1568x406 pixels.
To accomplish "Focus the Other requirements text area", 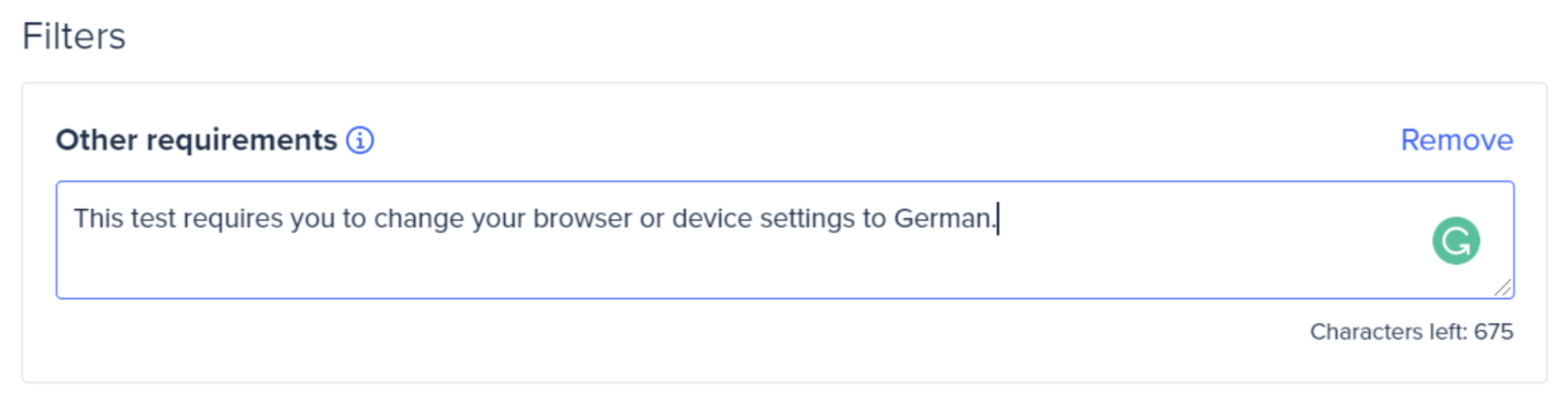I will tap(785, 240).
